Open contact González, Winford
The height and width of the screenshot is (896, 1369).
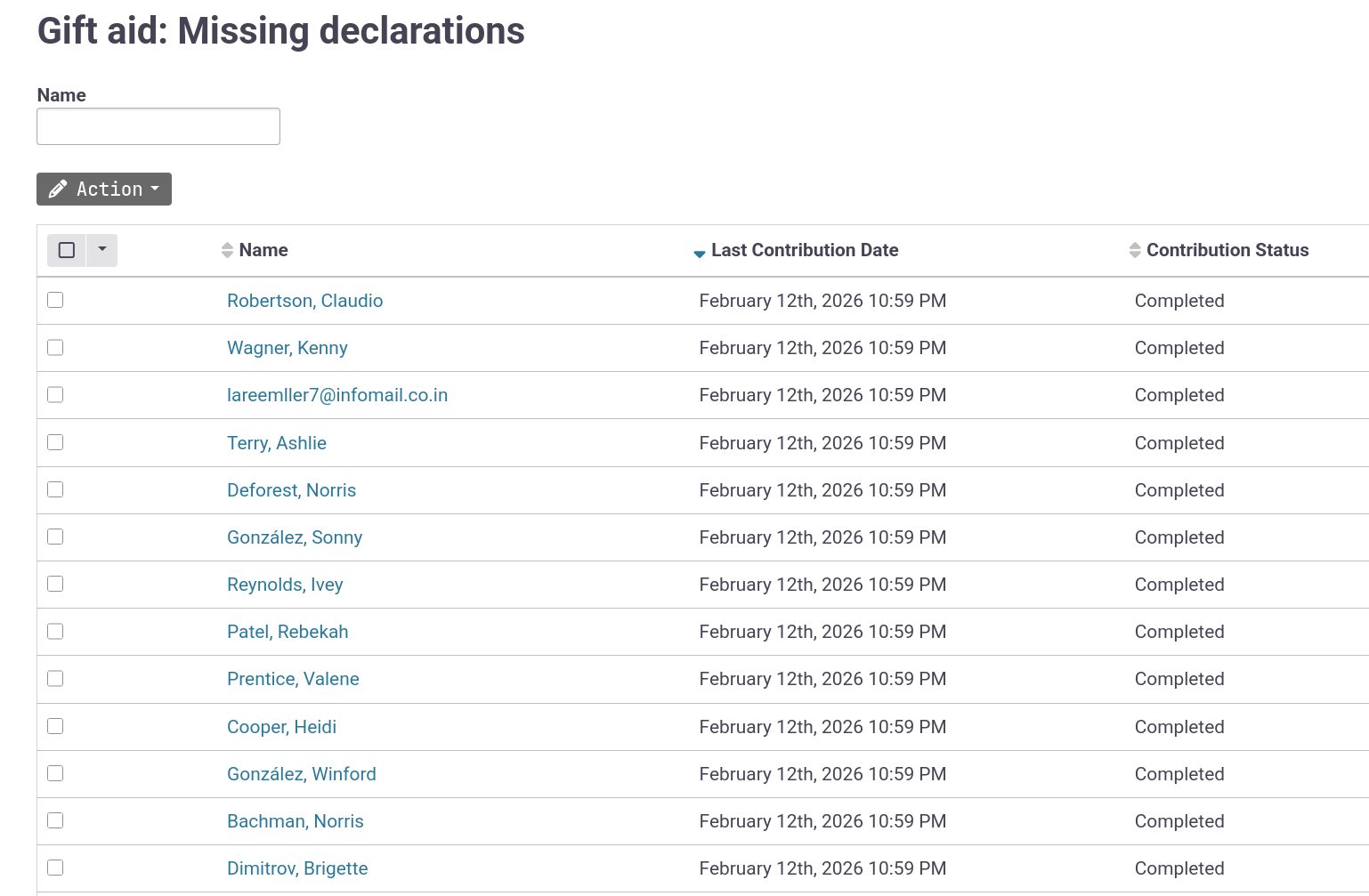coord(302,774)
